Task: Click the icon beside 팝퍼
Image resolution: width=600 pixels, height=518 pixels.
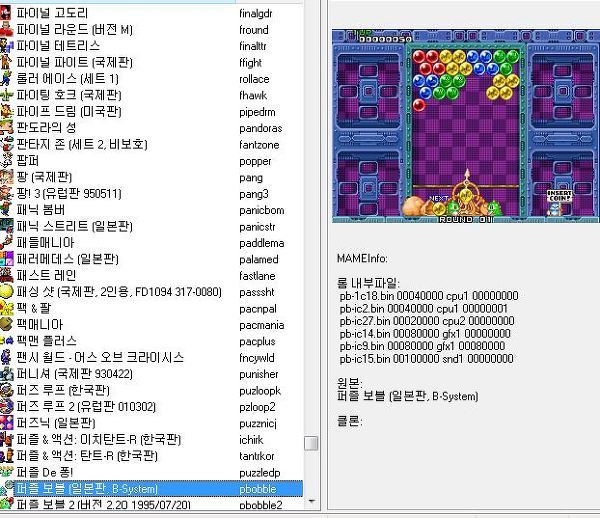Action: click(x=6, y=160)
